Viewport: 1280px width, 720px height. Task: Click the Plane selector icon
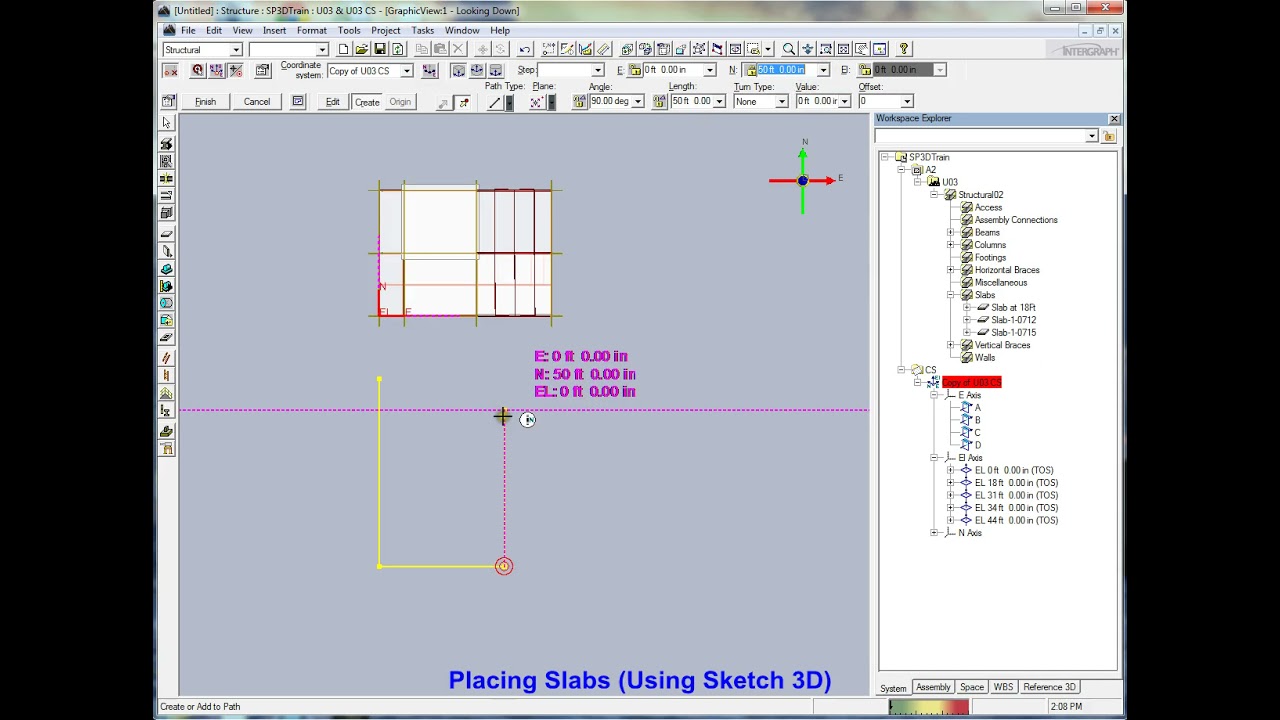coord(537,102)
